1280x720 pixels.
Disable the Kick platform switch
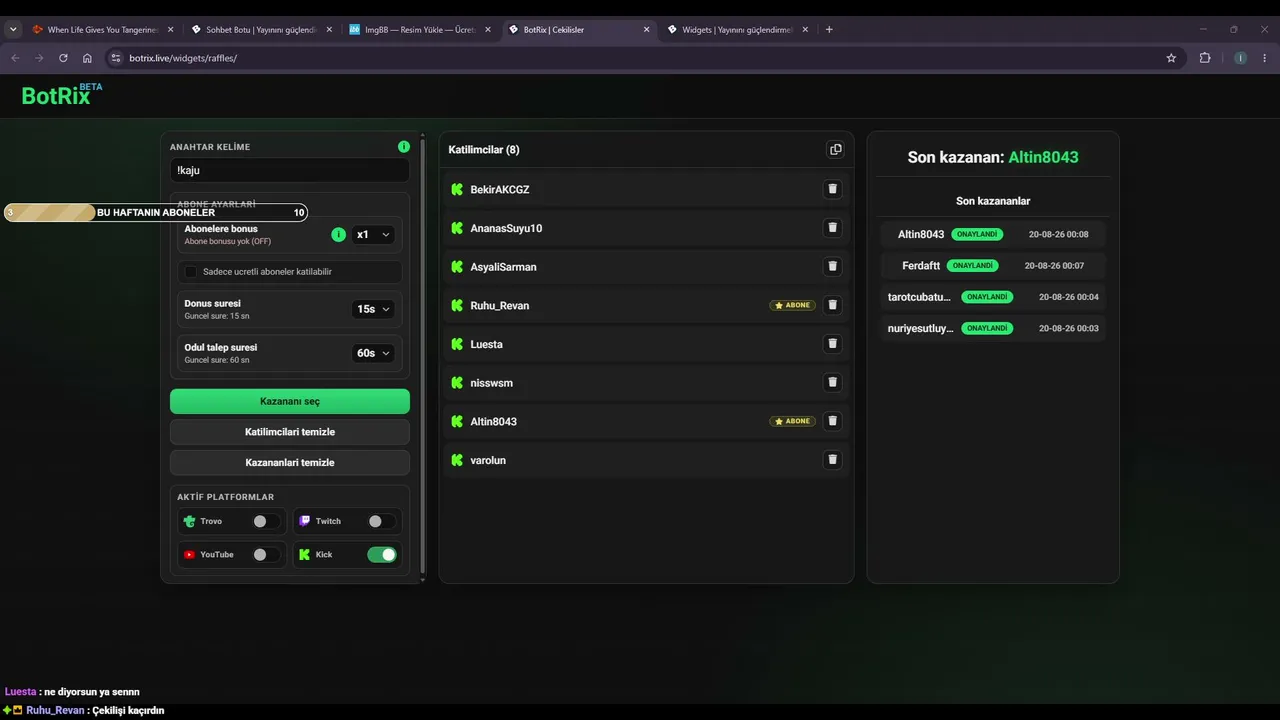[x=382, y=554]
